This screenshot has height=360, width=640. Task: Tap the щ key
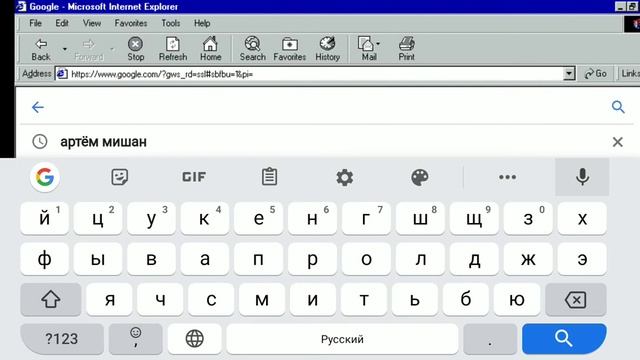pyautogui.click(x=474, y=219)
